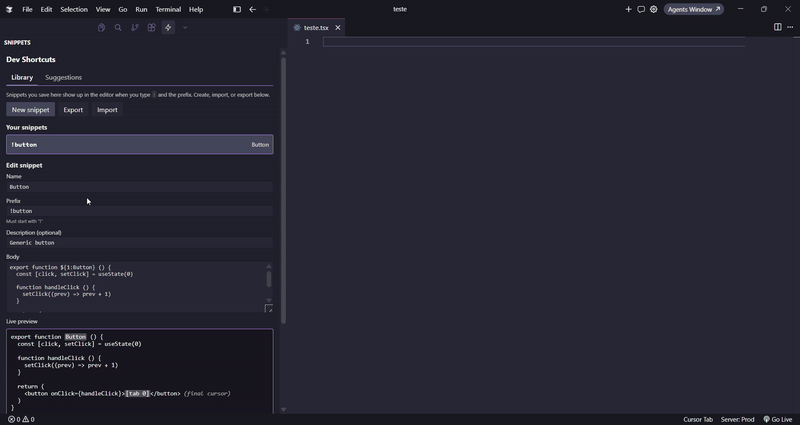This screenshot has height=425, width=800.
Task: Open the View menu
Action: point(103,9)
